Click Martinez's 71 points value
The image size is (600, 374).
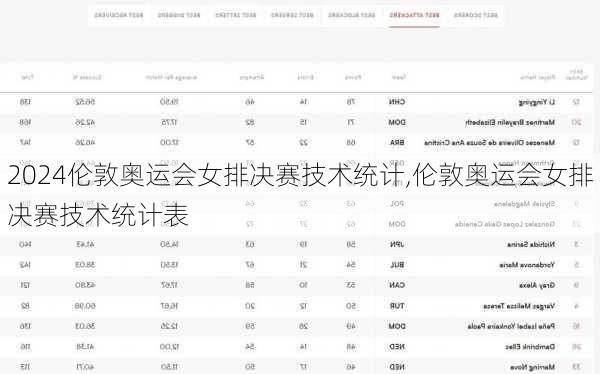pyautogui.click(x=351, y=122)
